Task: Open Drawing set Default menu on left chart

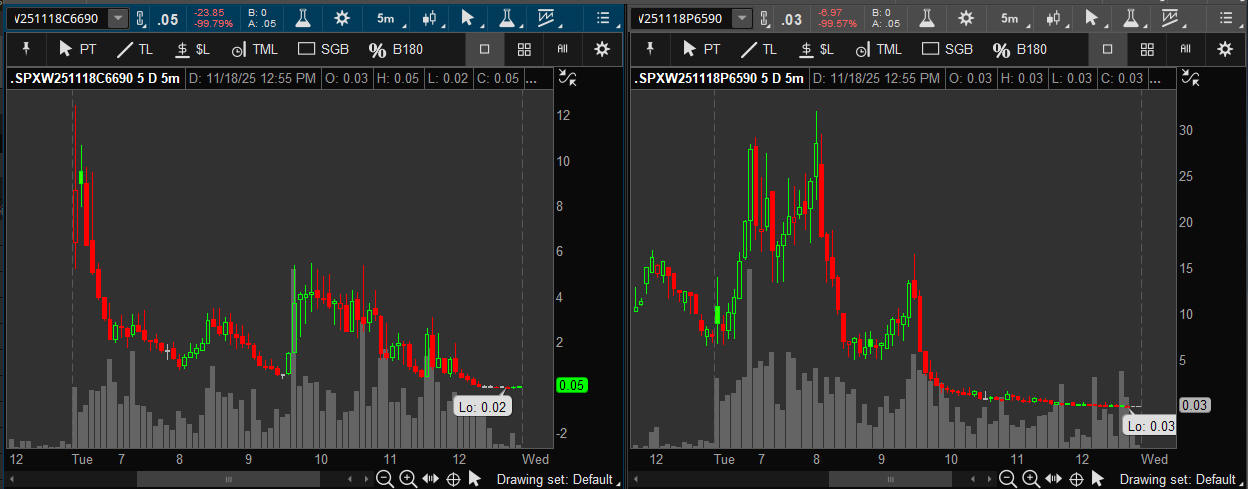Action: pyautogui.click(x=555, y=479)
